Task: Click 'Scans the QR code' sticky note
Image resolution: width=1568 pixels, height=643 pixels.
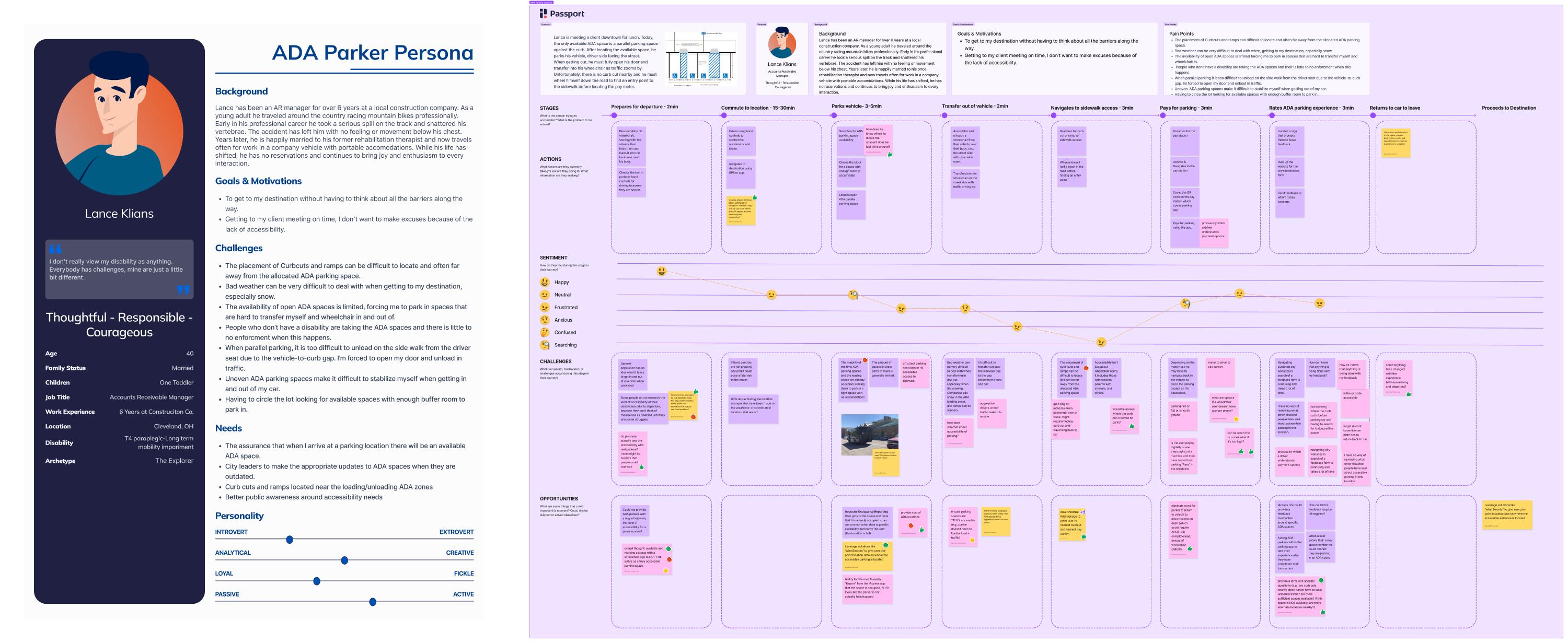Action: [x=1184, y=203]
